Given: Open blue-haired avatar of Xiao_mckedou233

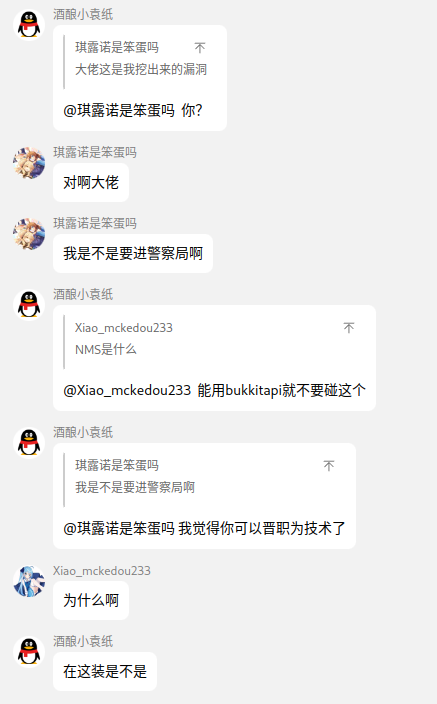Looking at the screenshot, I should [29, 581].
